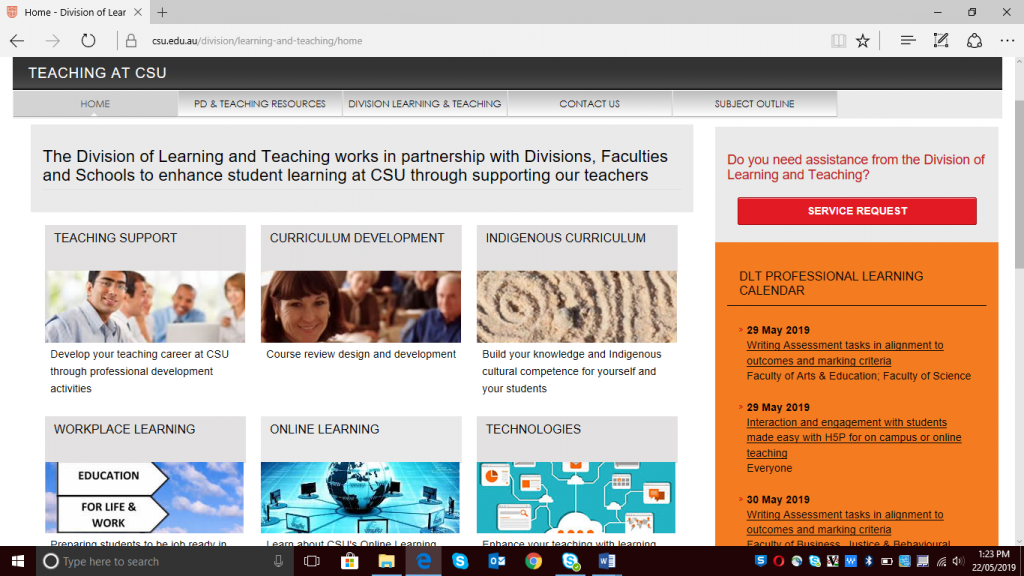Open Edge Settings and more ellipsis
1024x576 pixels.
(1007, 40)
